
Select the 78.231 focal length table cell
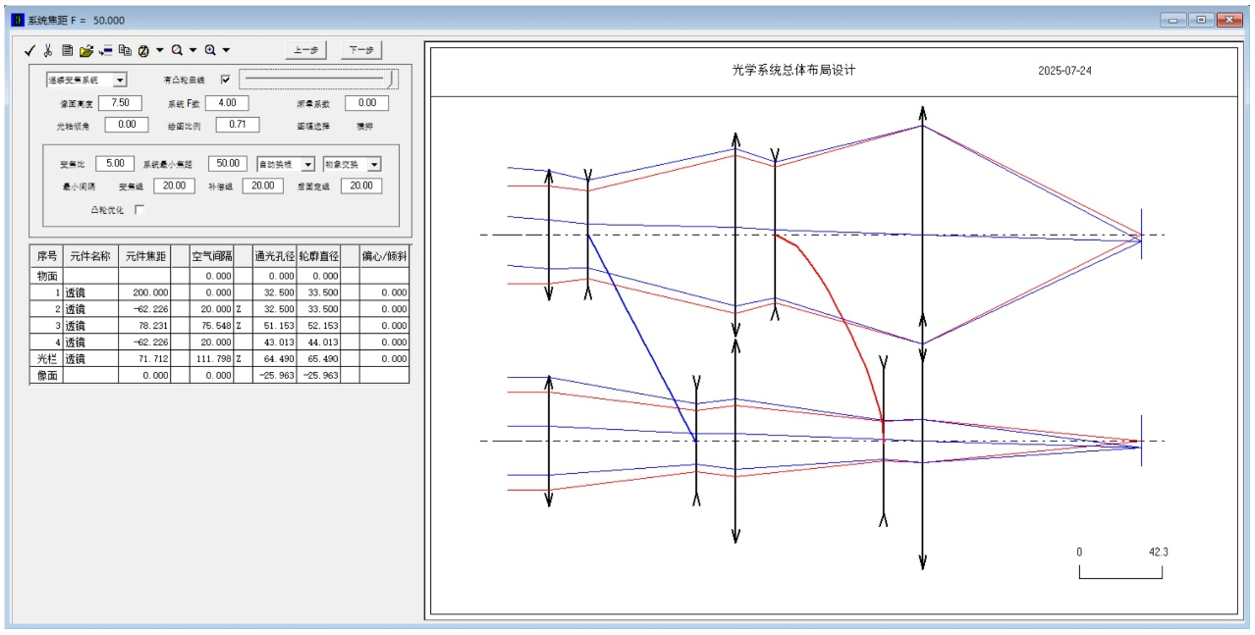144,326
